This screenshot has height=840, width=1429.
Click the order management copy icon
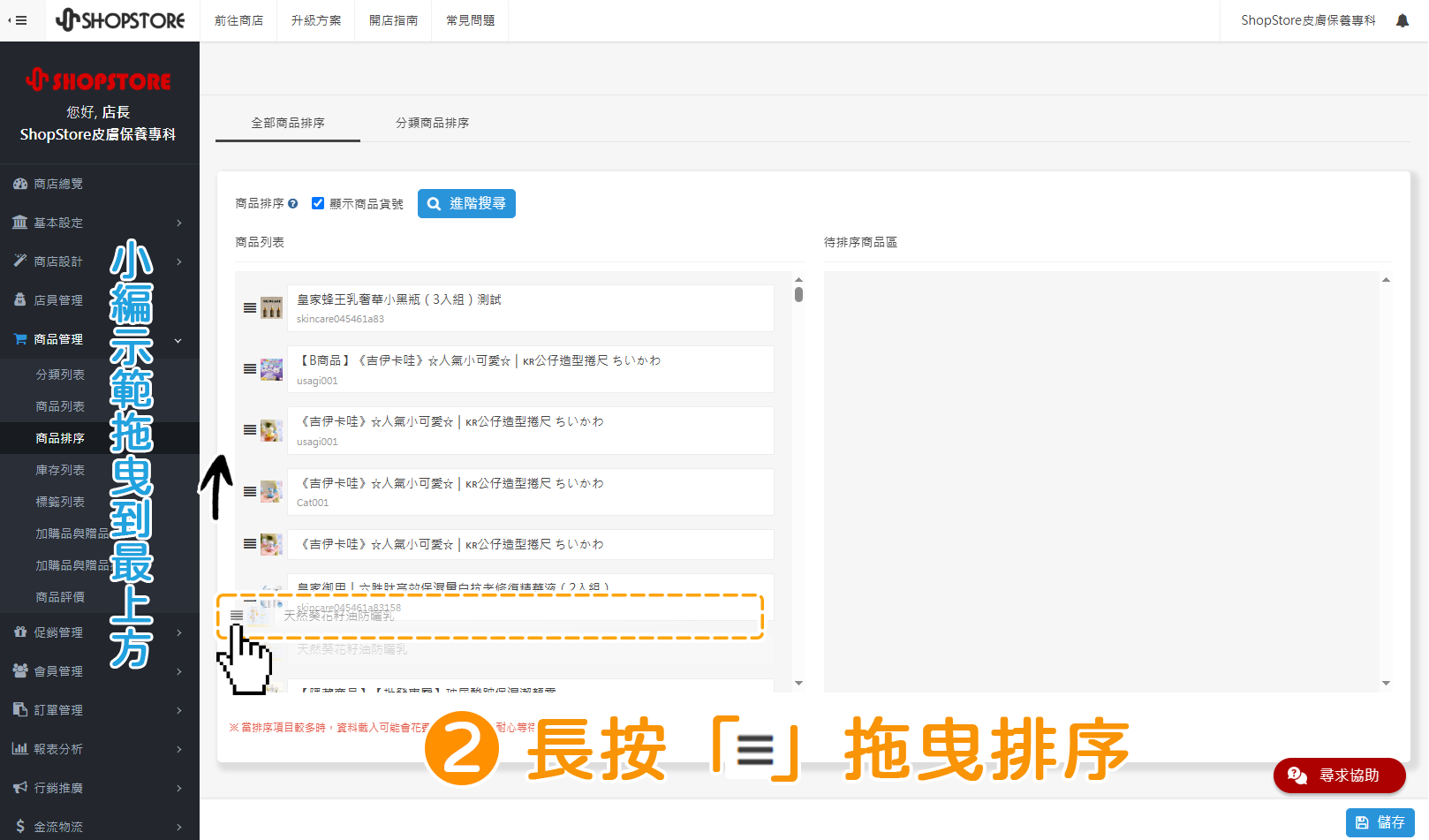[20, 709]
